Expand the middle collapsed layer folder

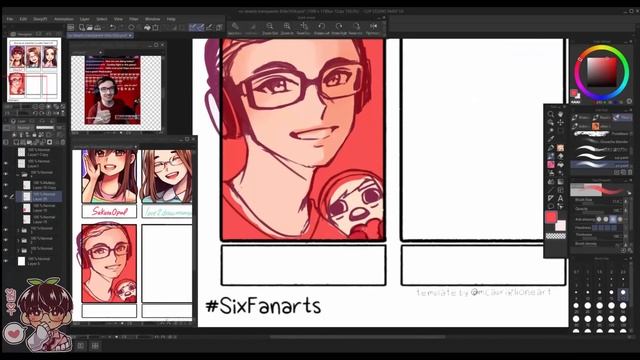coord(18,240)
